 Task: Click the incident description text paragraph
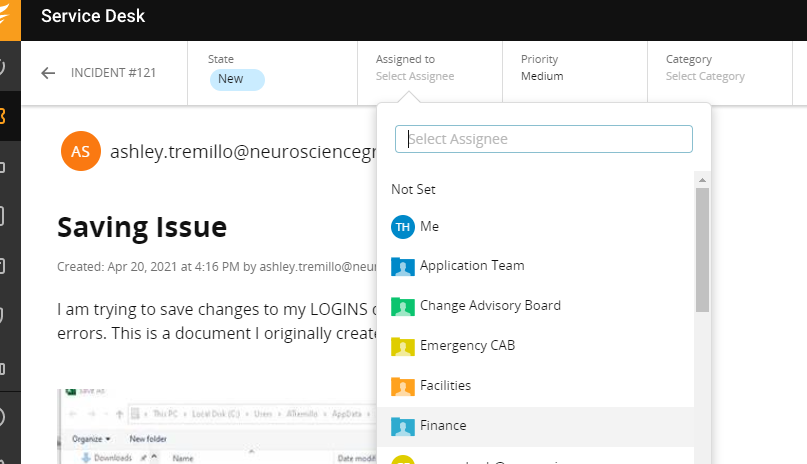click(x=217, y=321)
